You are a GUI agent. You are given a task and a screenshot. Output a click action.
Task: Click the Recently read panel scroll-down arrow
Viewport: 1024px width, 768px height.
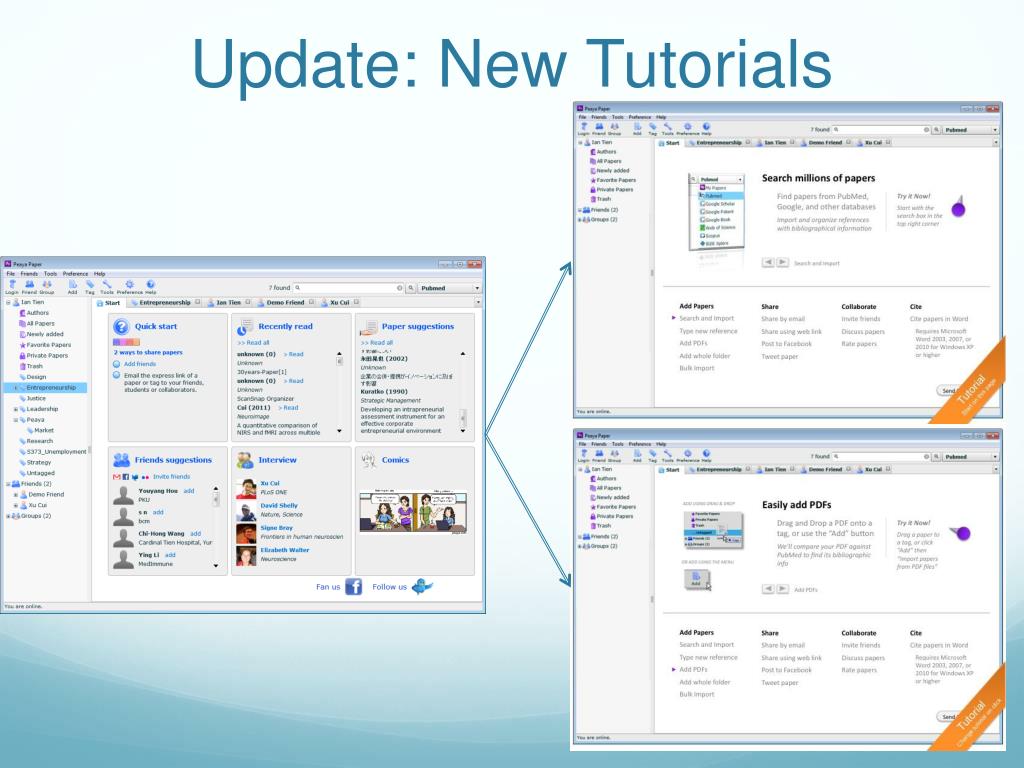coord(340,431)
